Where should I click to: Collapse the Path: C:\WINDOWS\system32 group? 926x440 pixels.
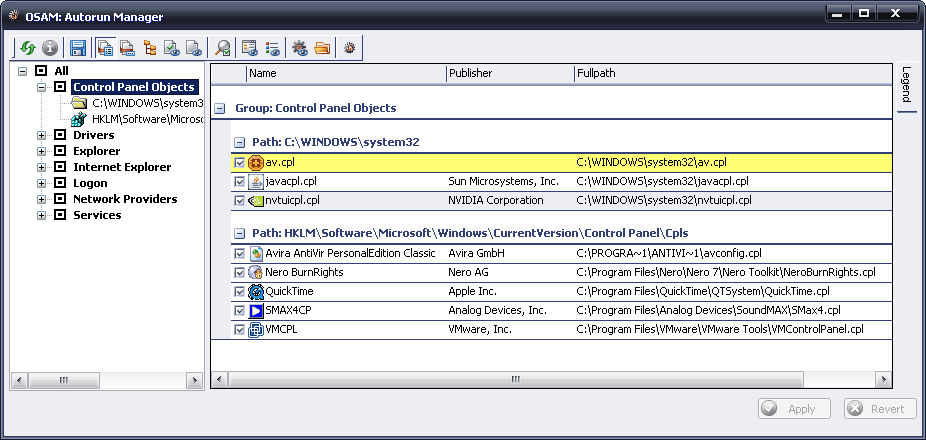coord(239,142)
